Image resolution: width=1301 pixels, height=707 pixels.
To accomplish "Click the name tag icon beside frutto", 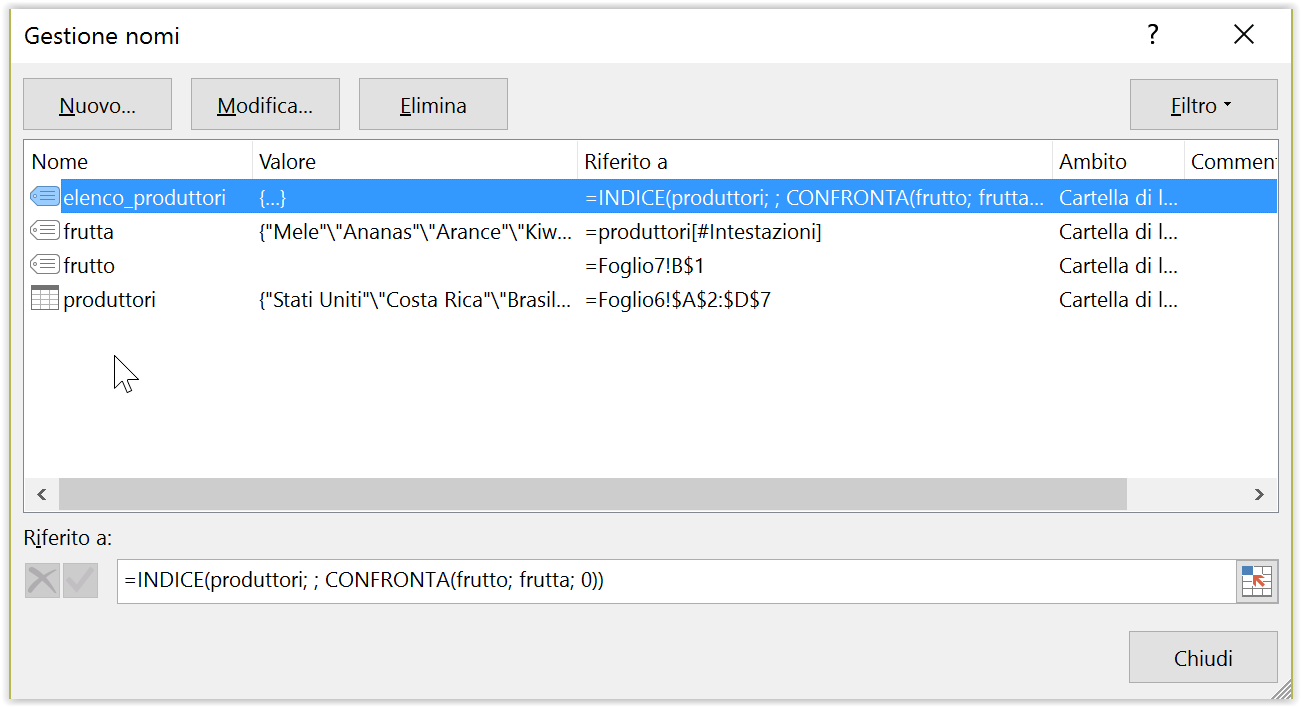I will coord(45,265).
